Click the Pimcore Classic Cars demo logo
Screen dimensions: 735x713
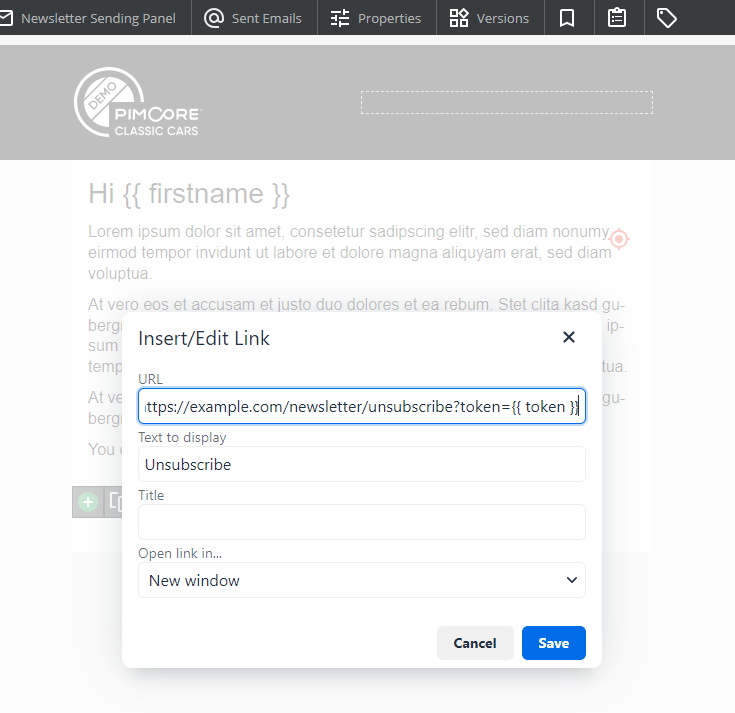click(138, 102)
